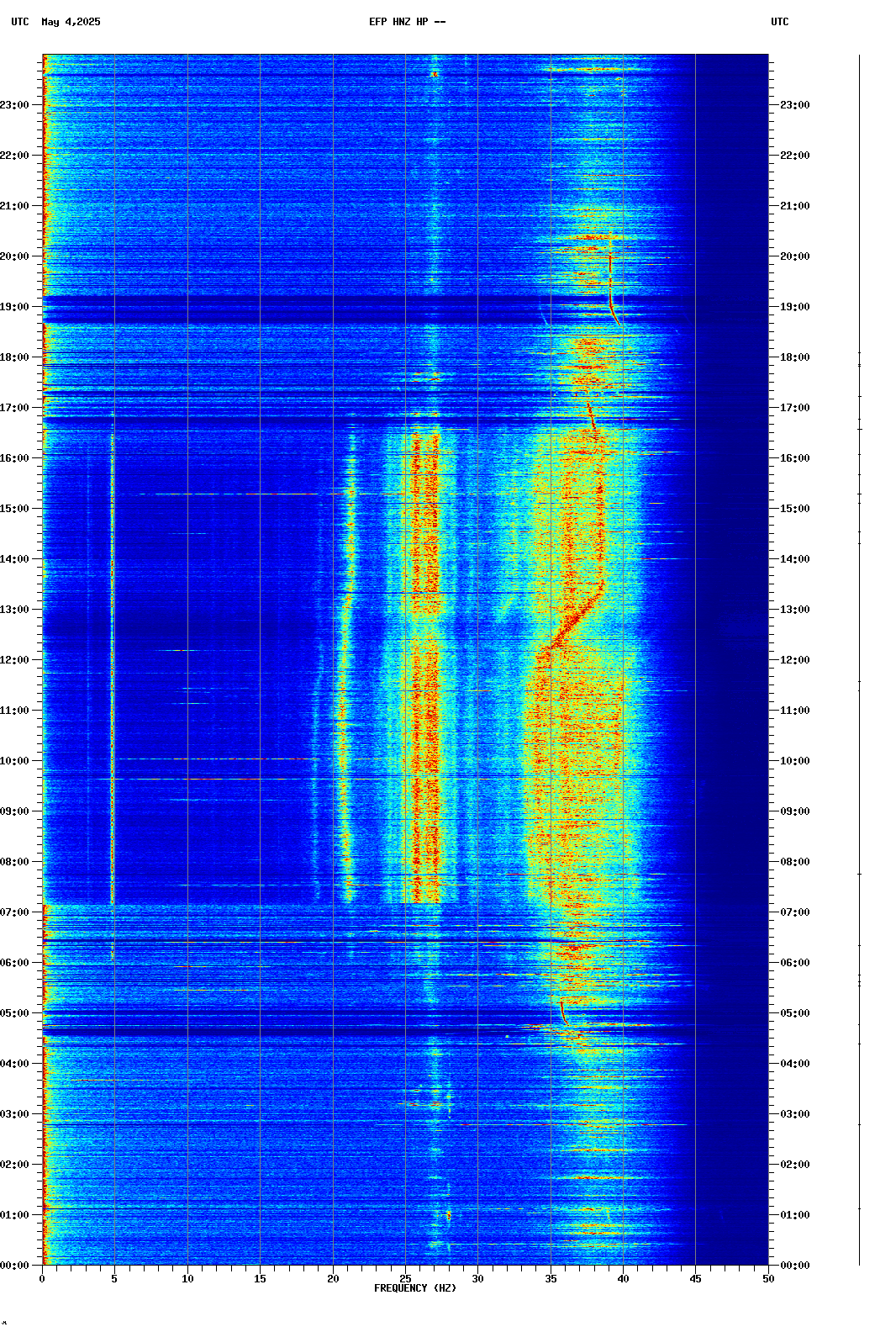Click the 20 Hz tick label
The height and width of the screenshot is (1332, 896).
(x=333, y=1279)
